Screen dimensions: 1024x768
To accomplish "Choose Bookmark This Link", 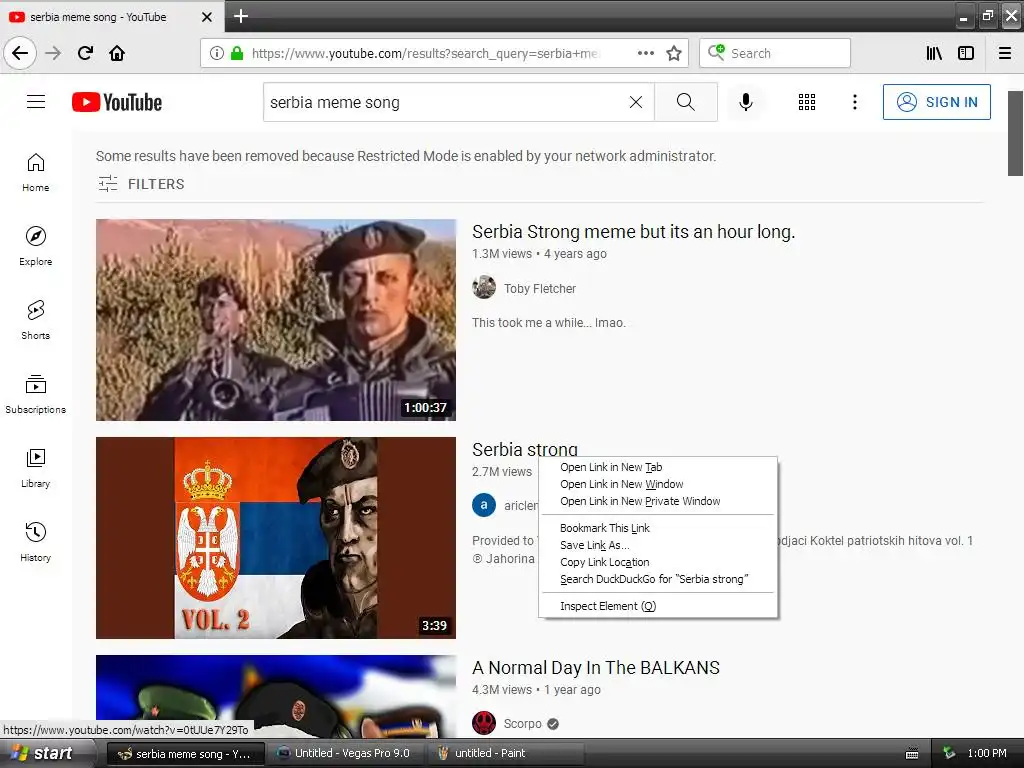I will pyautogui.click(x=658, y=528).
